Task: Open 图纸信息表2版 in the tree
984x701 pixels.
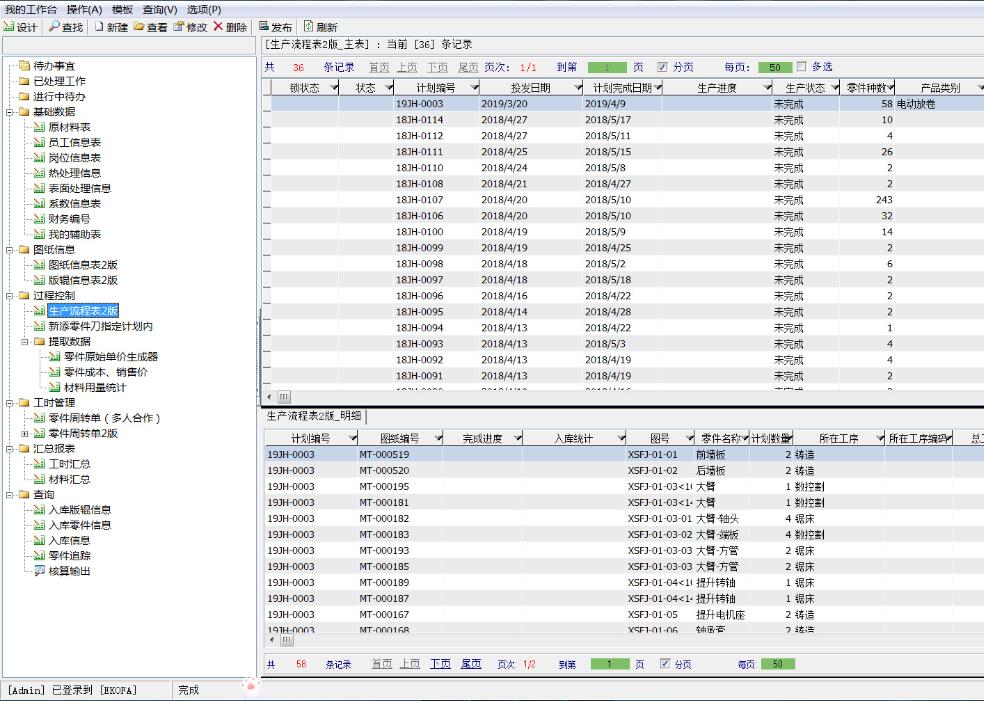Action: [82, 265]
